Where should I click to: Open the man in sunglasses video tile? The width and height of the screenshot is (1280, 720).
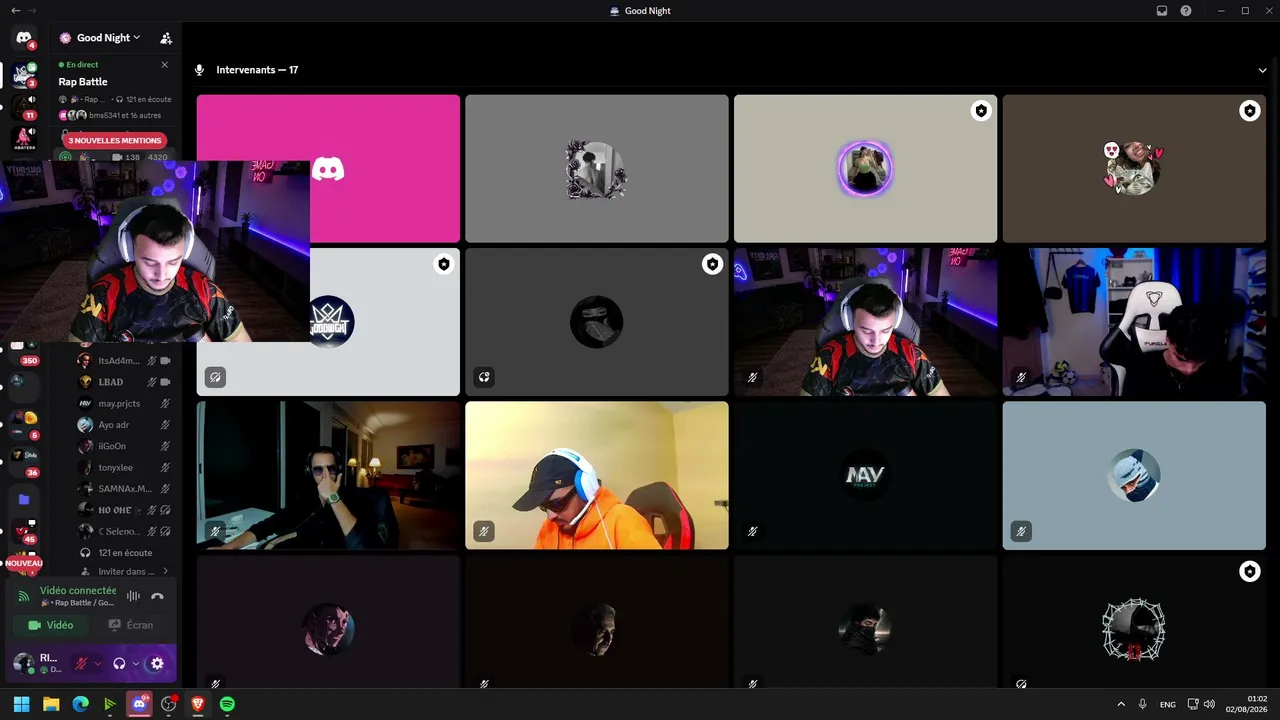328,475
